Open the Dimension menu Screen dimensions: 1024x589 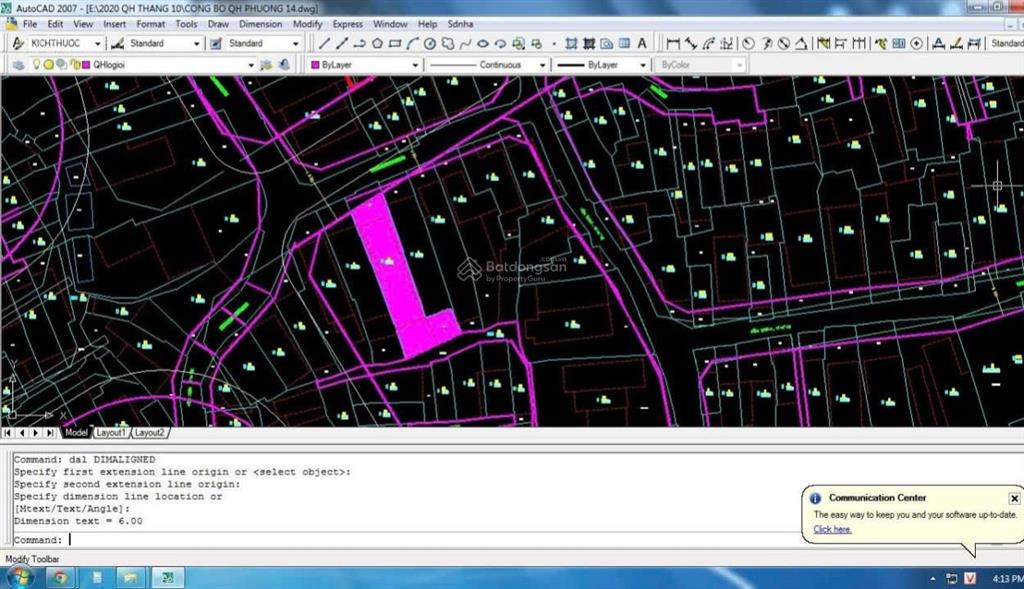[260, 23]
